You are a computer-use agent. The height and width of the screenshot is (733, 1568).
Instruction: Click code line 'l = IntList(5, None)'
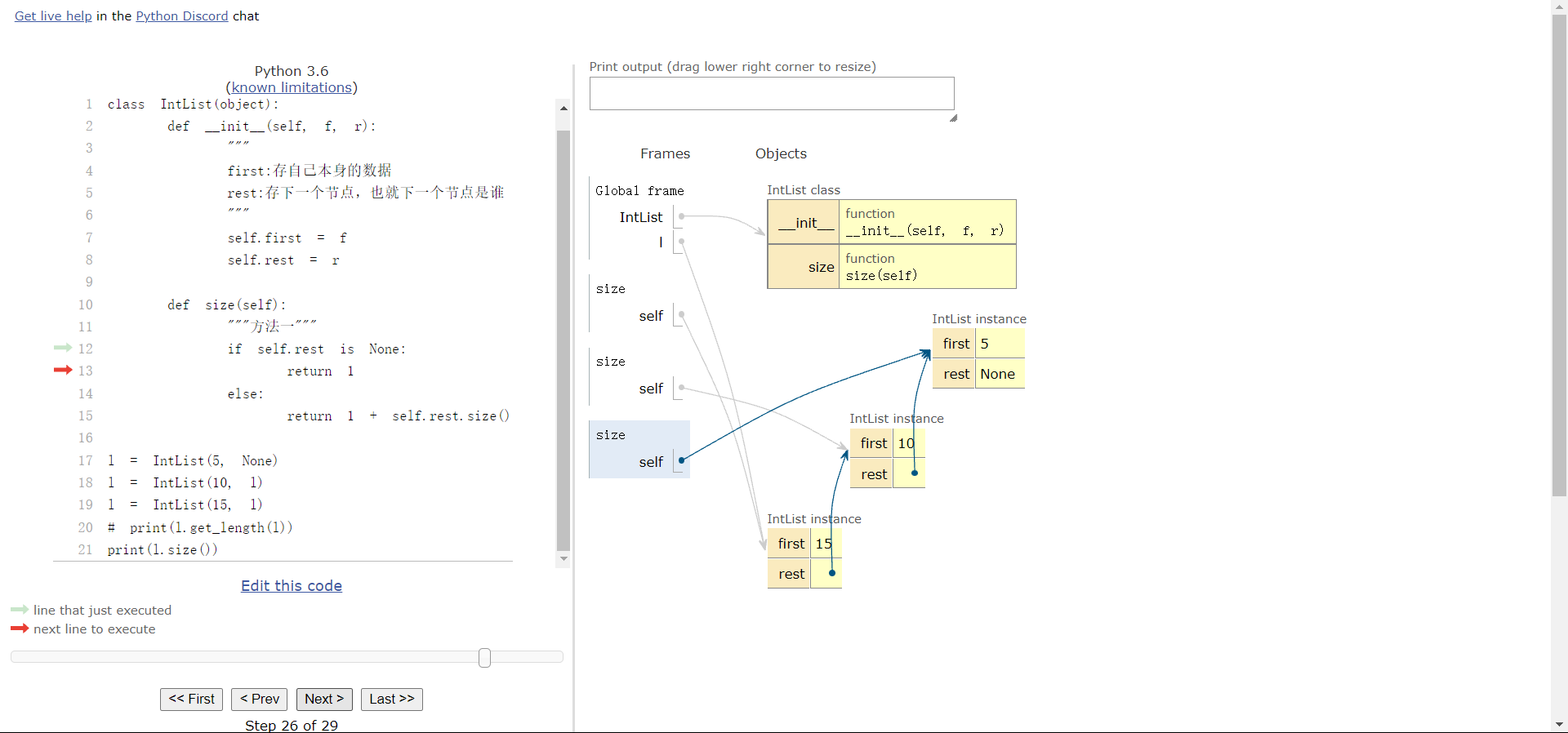point(193,461)
